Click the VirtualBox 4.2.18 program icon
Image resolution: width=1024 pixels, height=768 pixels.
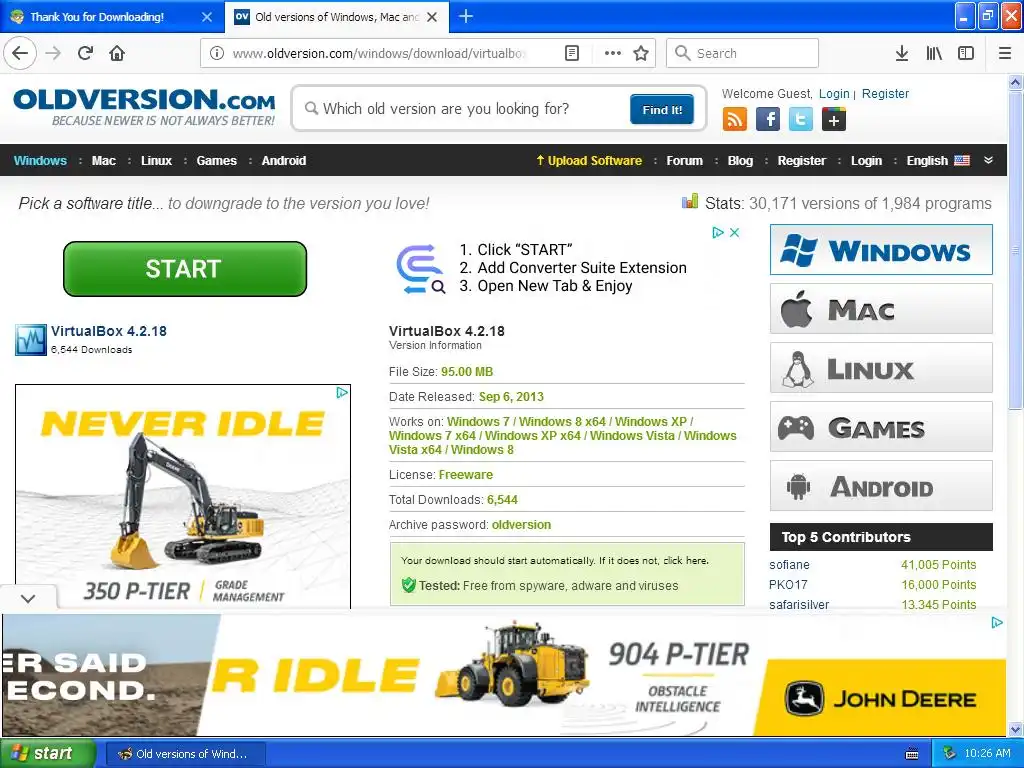(x=31, y=340)
